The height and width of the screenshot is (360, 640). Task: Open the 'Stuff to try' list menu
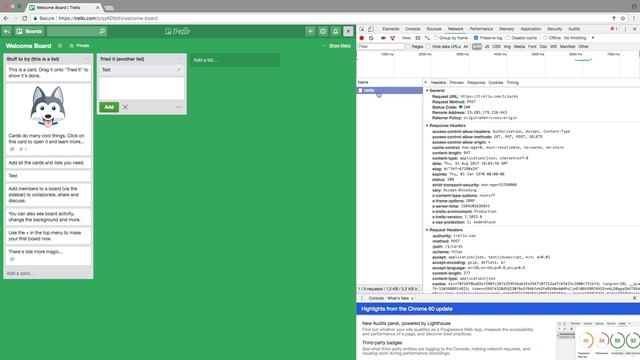click(87, 59)
